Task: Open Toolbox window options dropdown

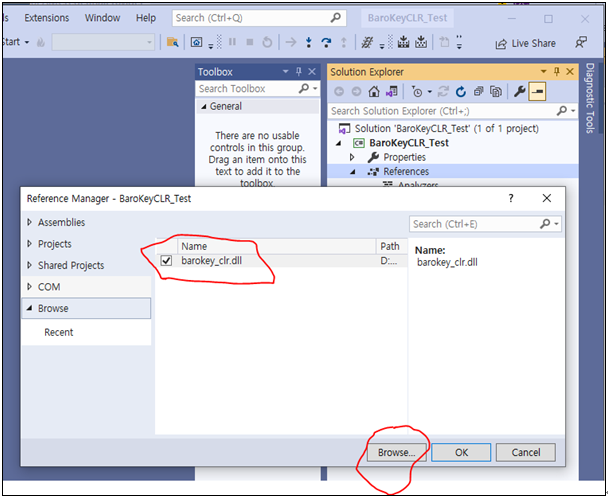Action: click(286, 71)
